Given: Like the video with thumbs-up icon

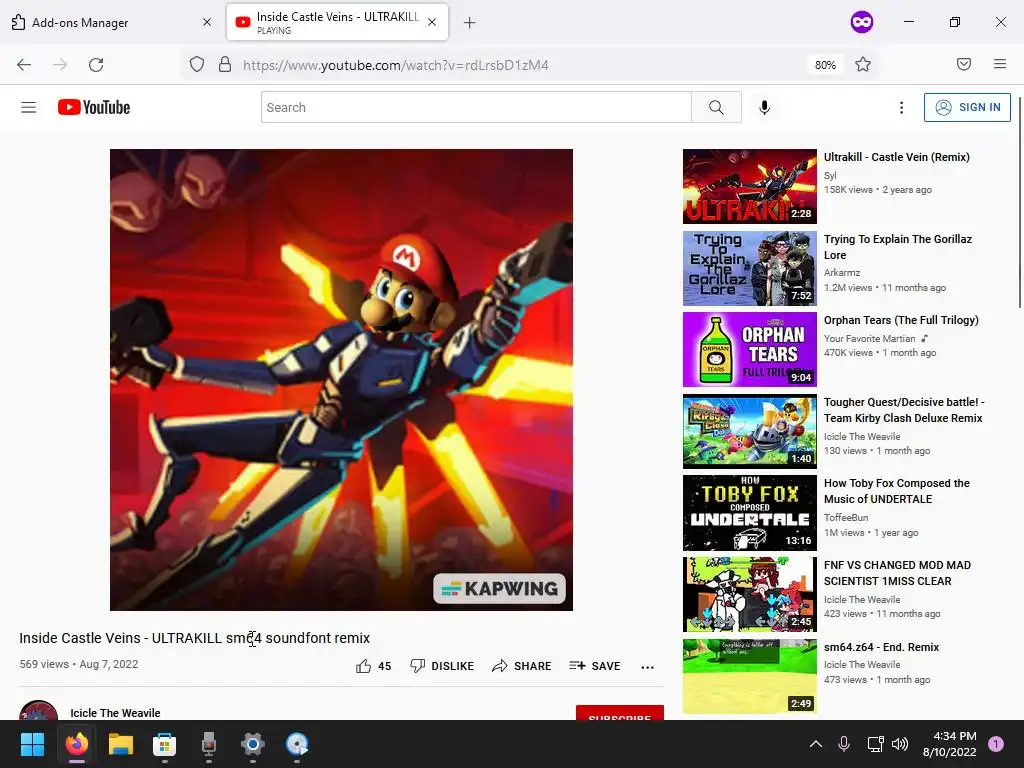Looking at the screenshot, I should pyautogui.click(x=364, y=666).
